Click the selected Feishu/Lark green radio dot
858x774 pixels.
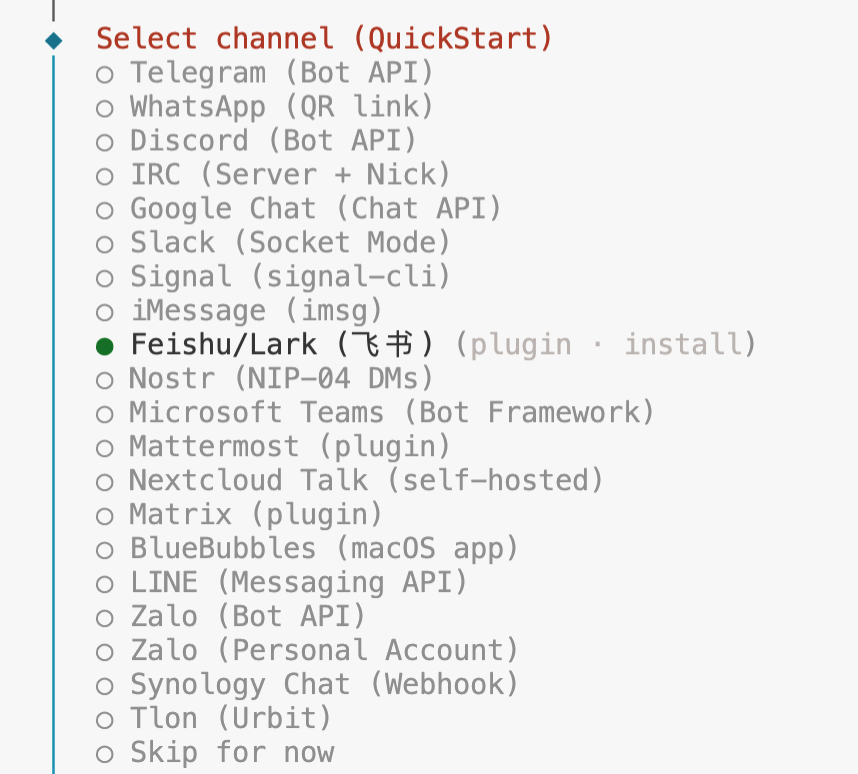pyautogui.click(x=105, y=346)
